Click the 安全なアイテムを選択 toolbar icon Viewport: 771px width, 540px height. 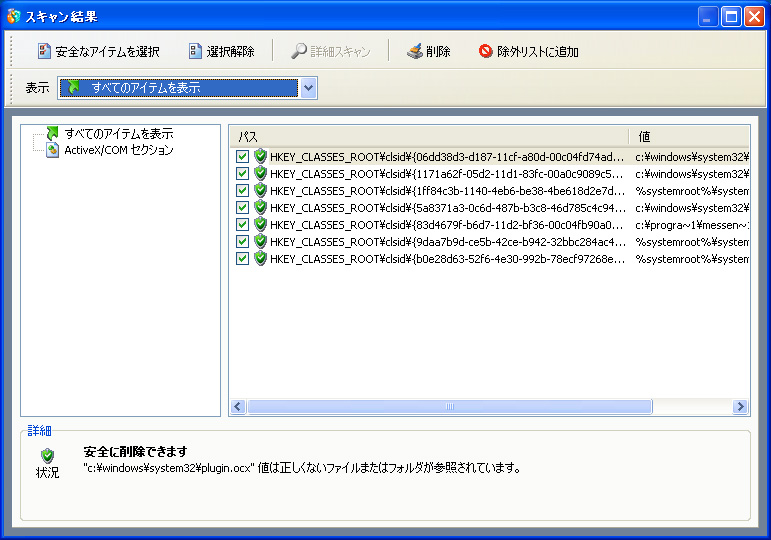click(x=44, y=51)
